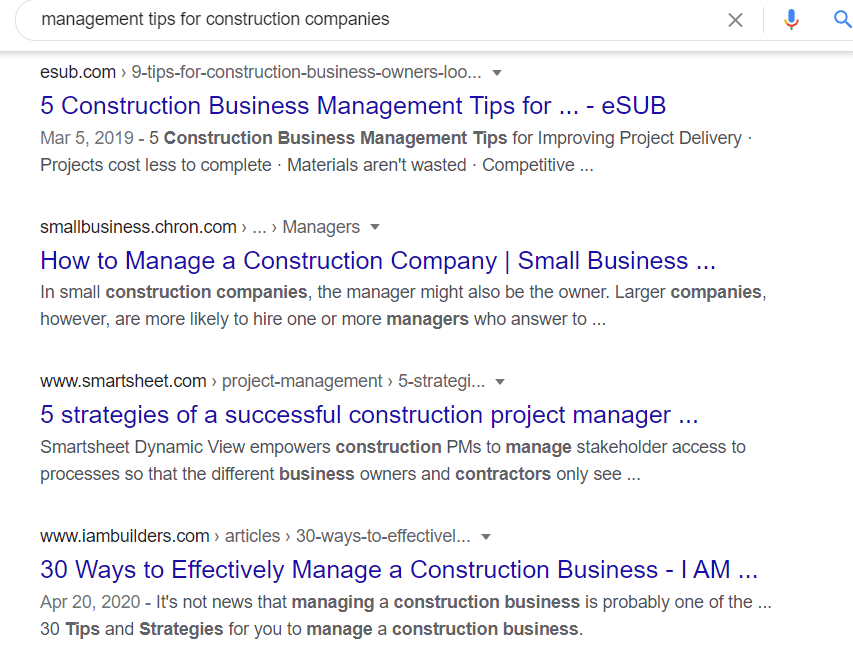The image size is (853, 665).
Task: Clear the search query with the X icon
Action: [735, 20]
